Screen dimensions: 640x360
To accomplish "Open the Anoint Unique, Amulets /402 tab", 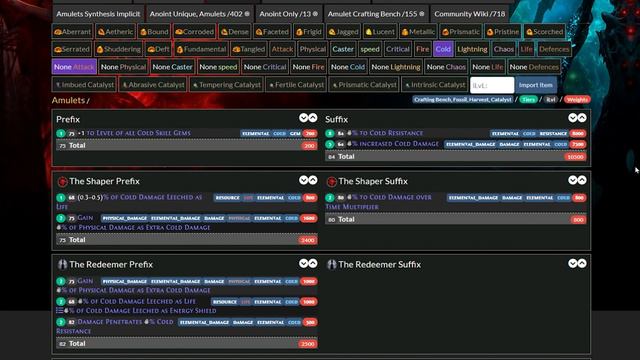I will 200,14.
